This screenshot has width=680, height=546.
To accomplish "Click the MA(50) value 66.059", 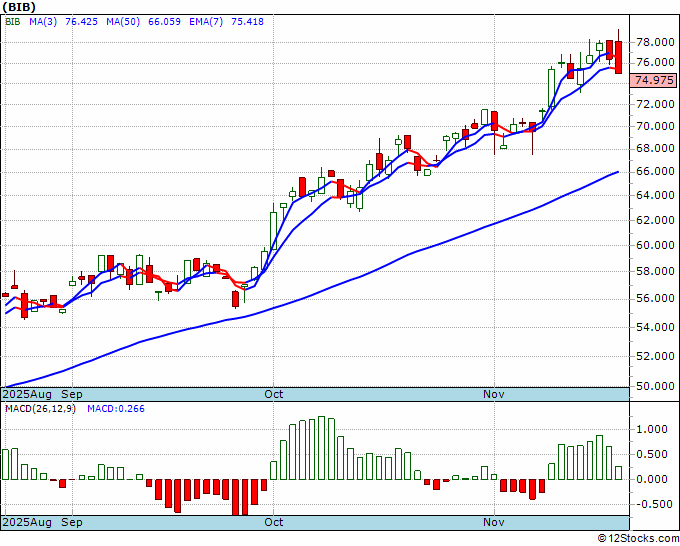I will (x=164, y=21).
